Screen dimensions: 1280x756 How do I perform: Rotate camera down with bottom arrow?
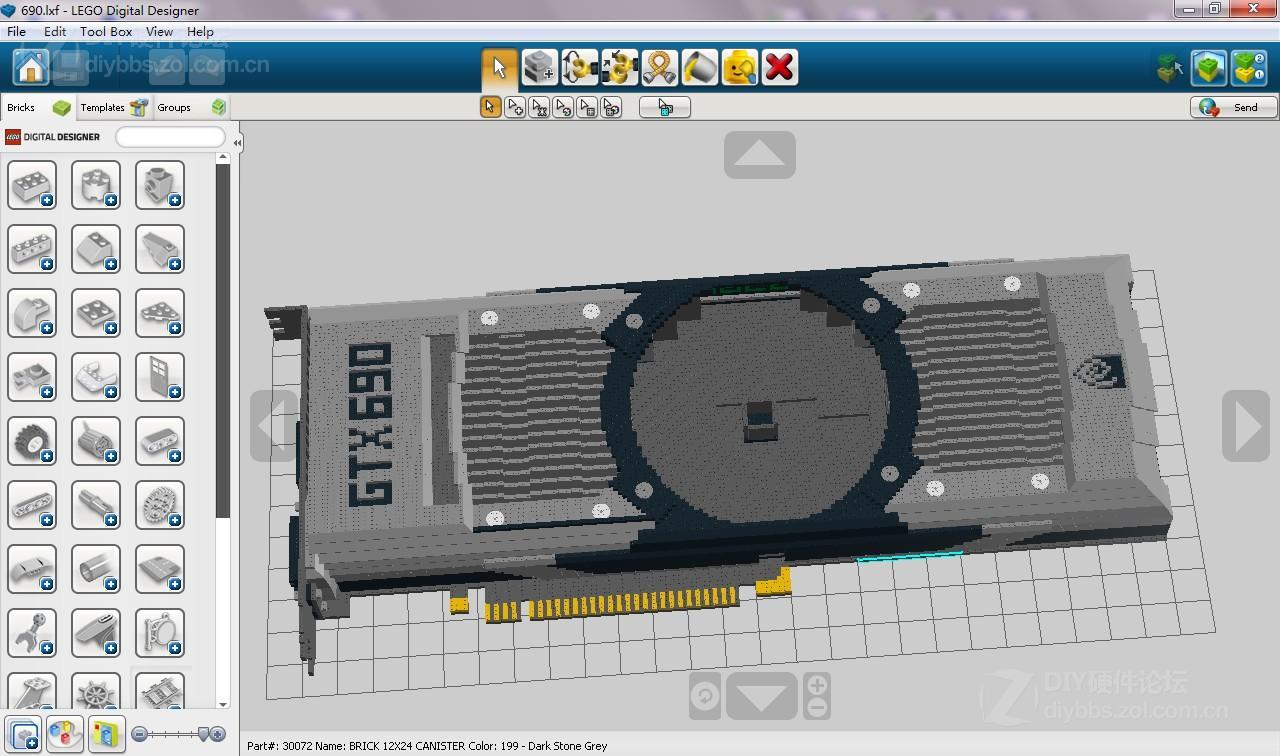coord(762,696)
